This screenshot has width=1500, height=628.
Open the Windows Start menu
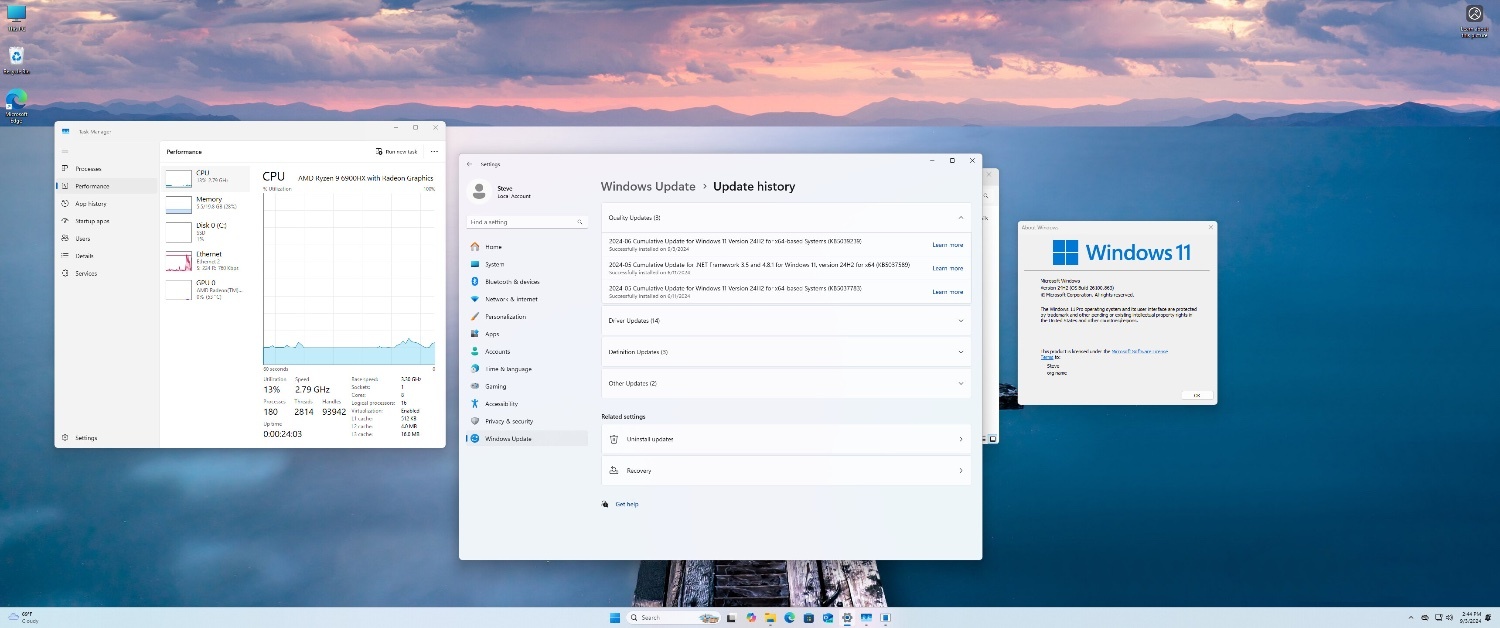click(614, 618)
